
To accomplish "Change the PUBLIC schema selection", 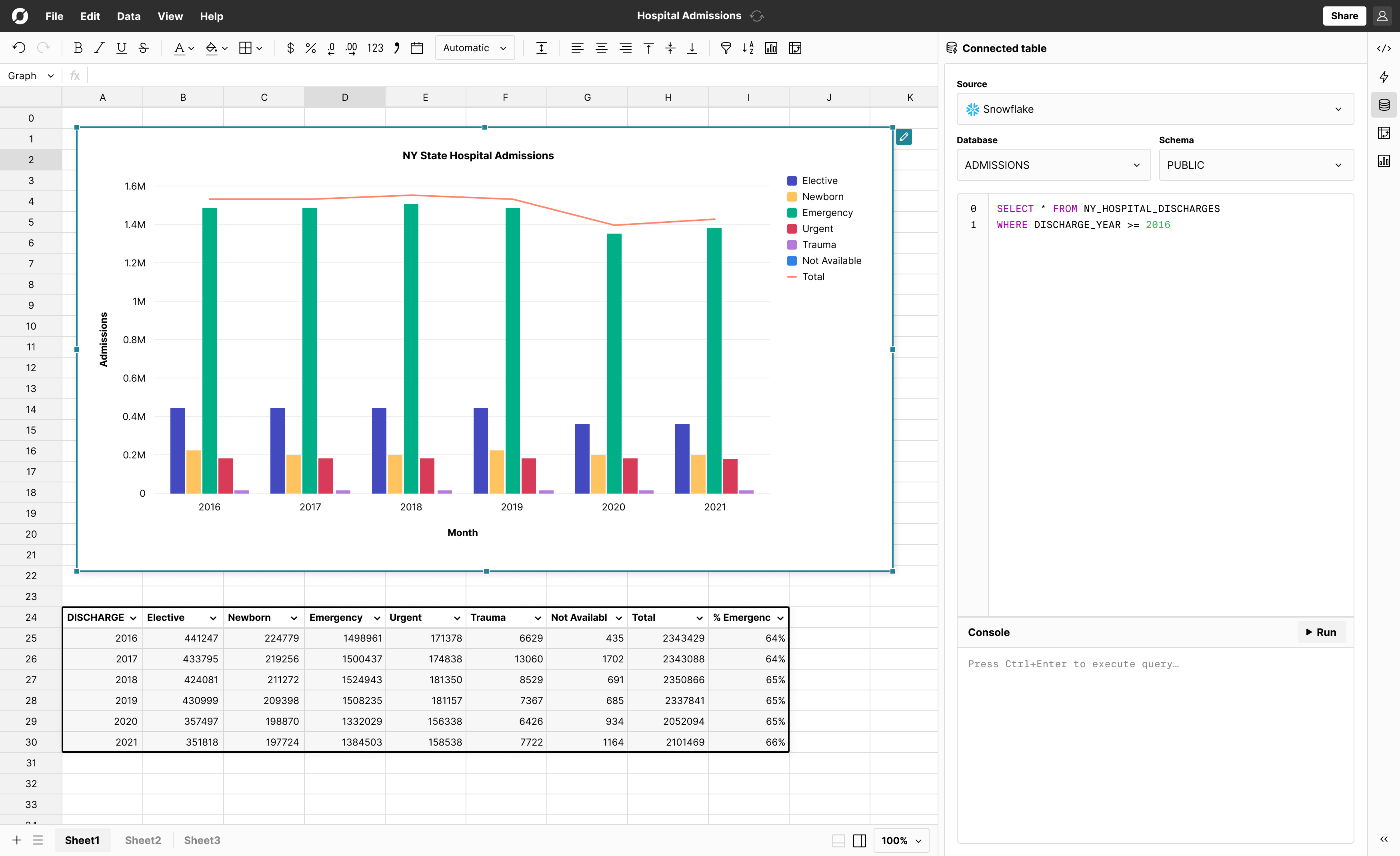I will [x=1256, y=165].
